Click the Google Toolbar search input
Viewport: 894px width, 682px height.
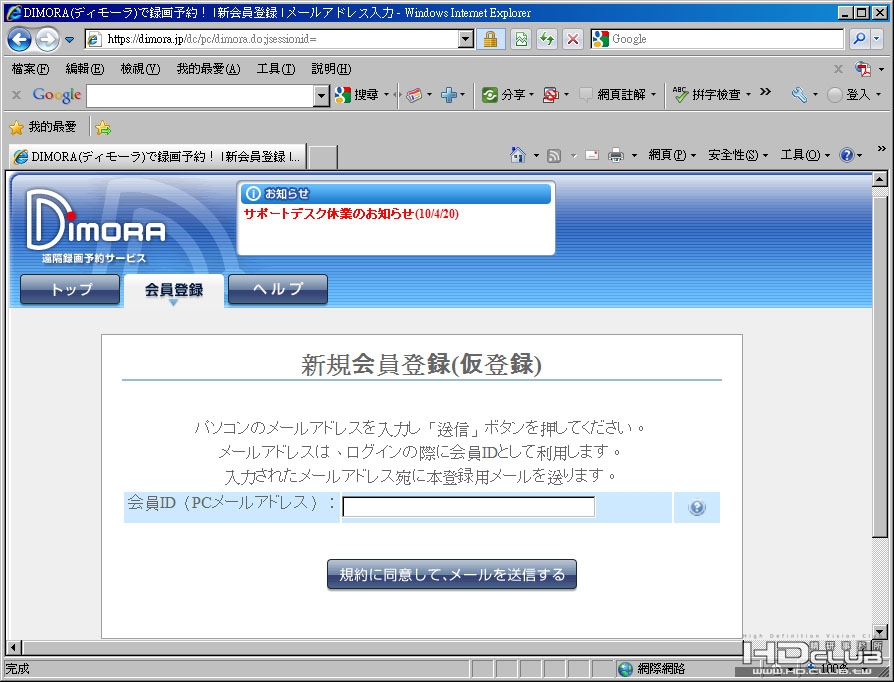[200, 96]
